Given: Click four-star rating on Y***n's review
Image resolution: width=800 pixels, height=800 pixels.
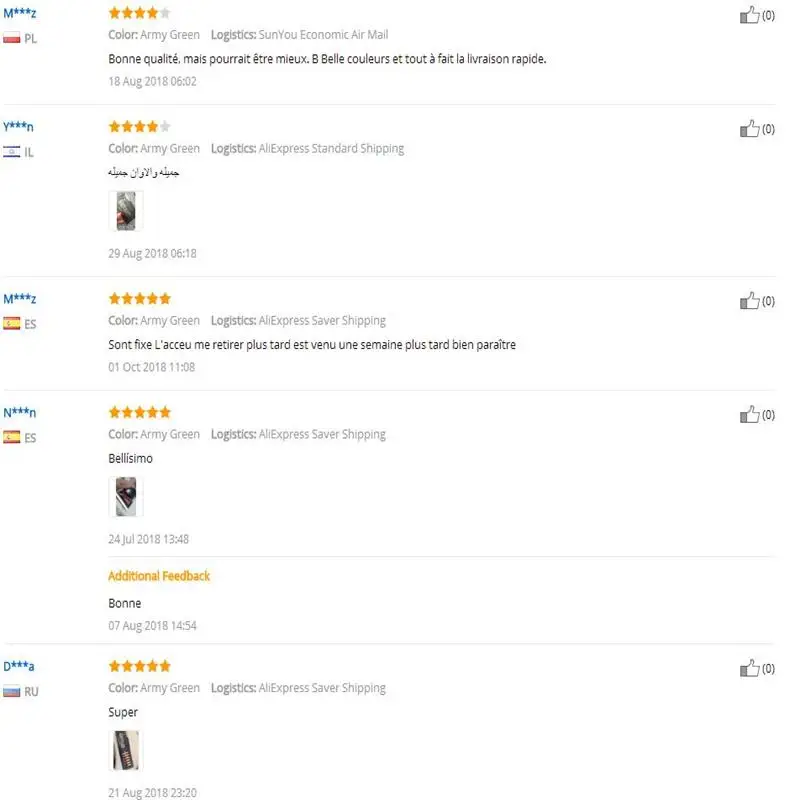Looking at the screenshot, I should [139, 126].
